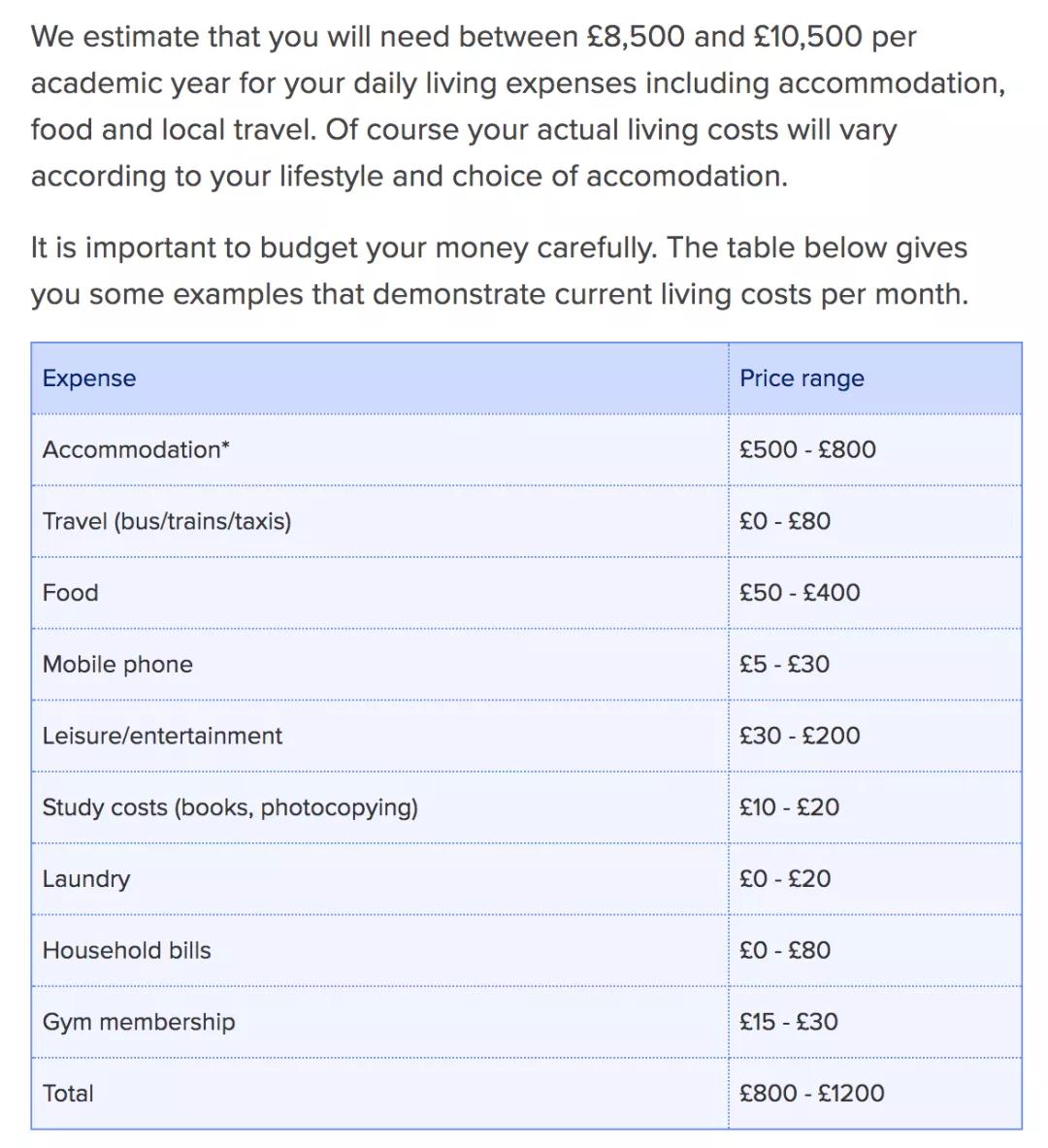Image resolution: width=1048 pixels, height=1148 pixels.
Task: Click the Total row label
Action: 68,1094
